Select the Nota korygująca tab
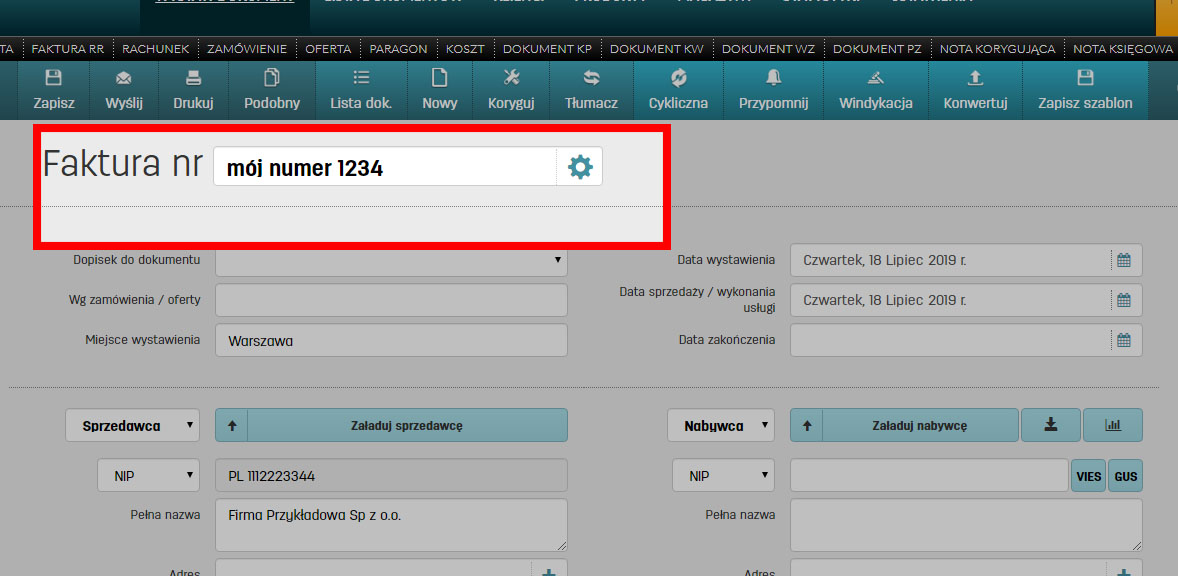 pyautogui.click(x=997, y=48)
